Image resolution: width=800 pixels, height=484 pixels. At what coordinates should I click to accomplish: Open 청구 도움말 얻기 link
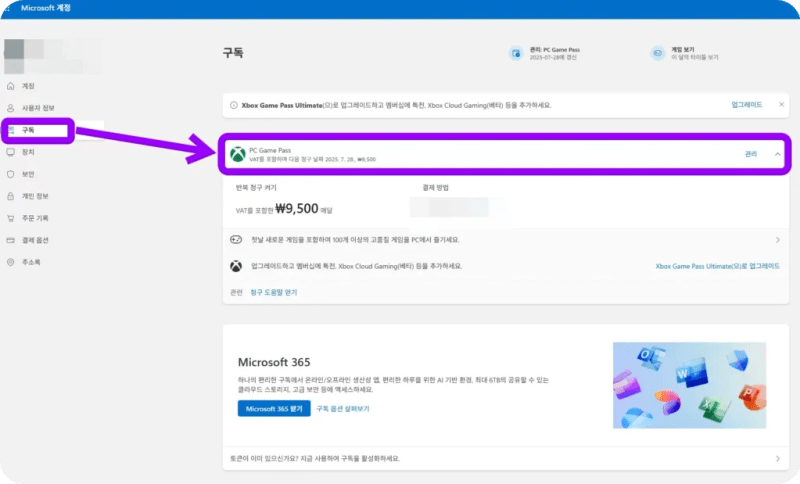click(273, 292)
